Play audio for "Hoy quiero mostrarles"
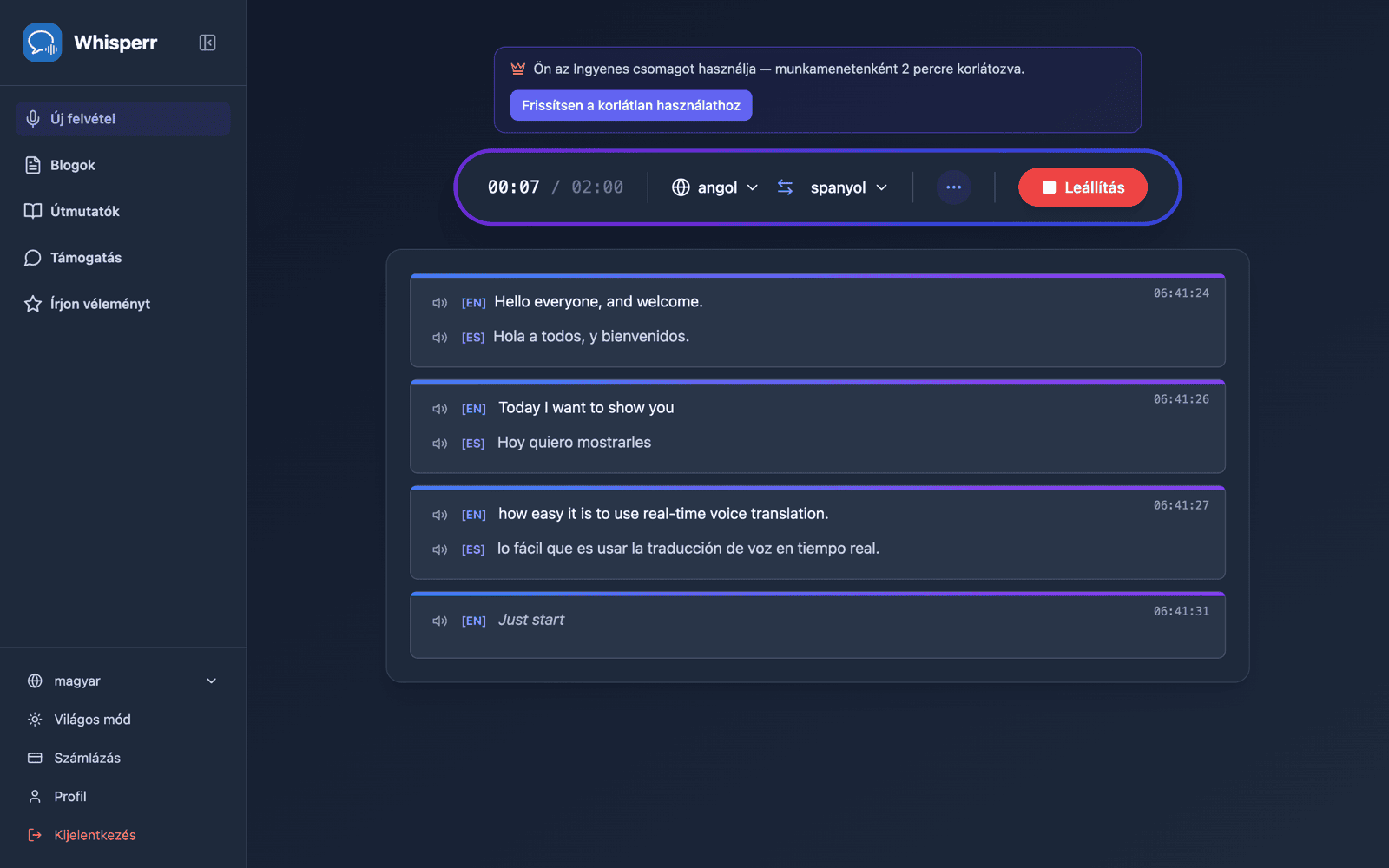The height and width of the screenshot is (868, 1389). (x=440, y=444)
